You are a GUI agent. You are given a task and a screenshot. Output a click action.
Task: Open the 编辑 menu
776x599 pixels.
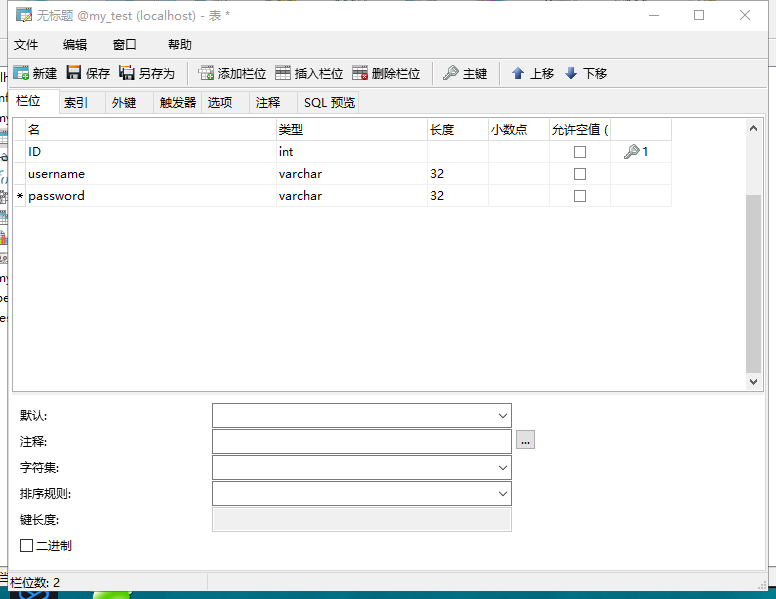75,45
